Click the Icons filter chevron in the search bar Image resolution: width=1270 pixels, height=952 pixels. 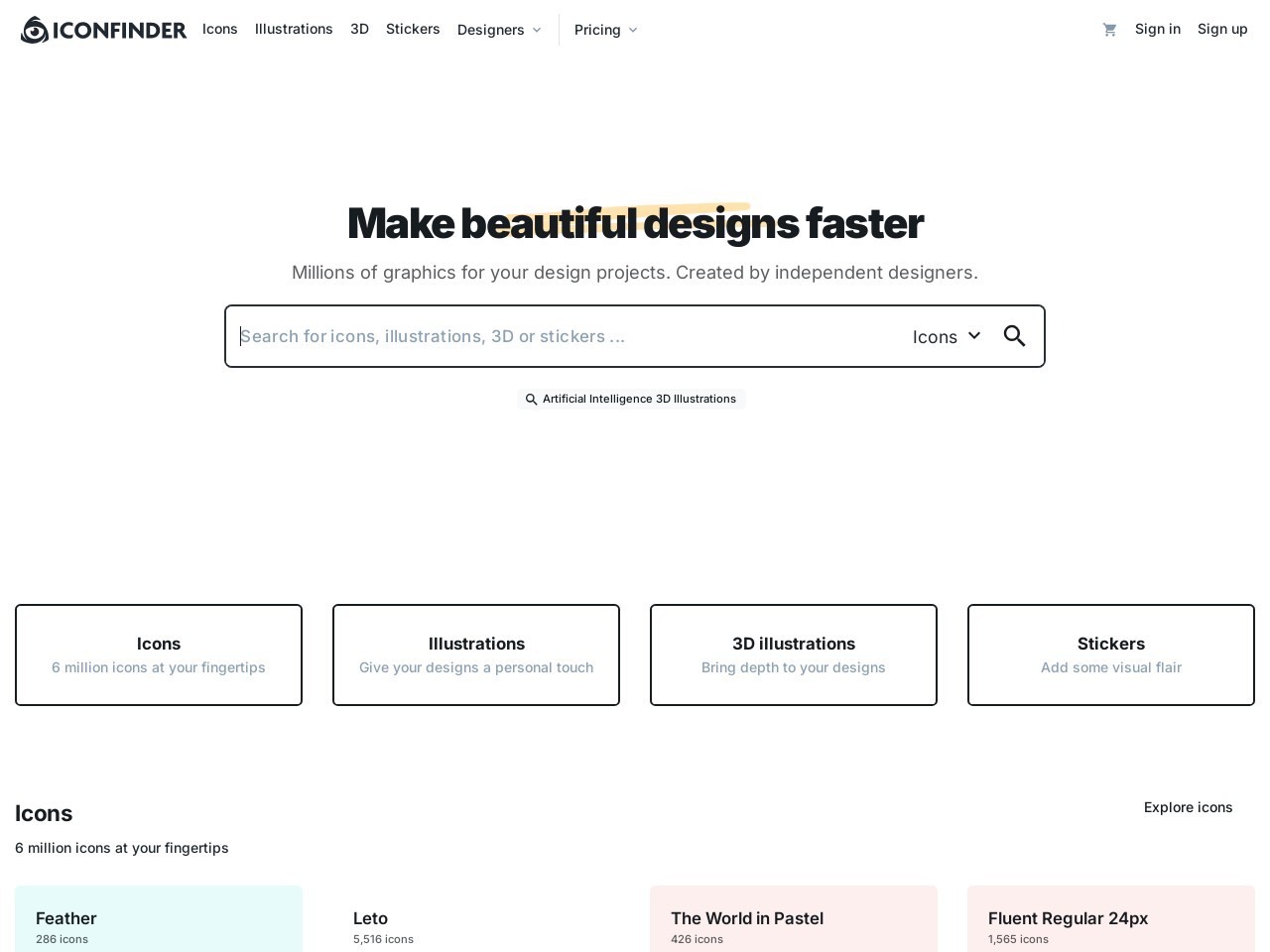coord(973,336)
